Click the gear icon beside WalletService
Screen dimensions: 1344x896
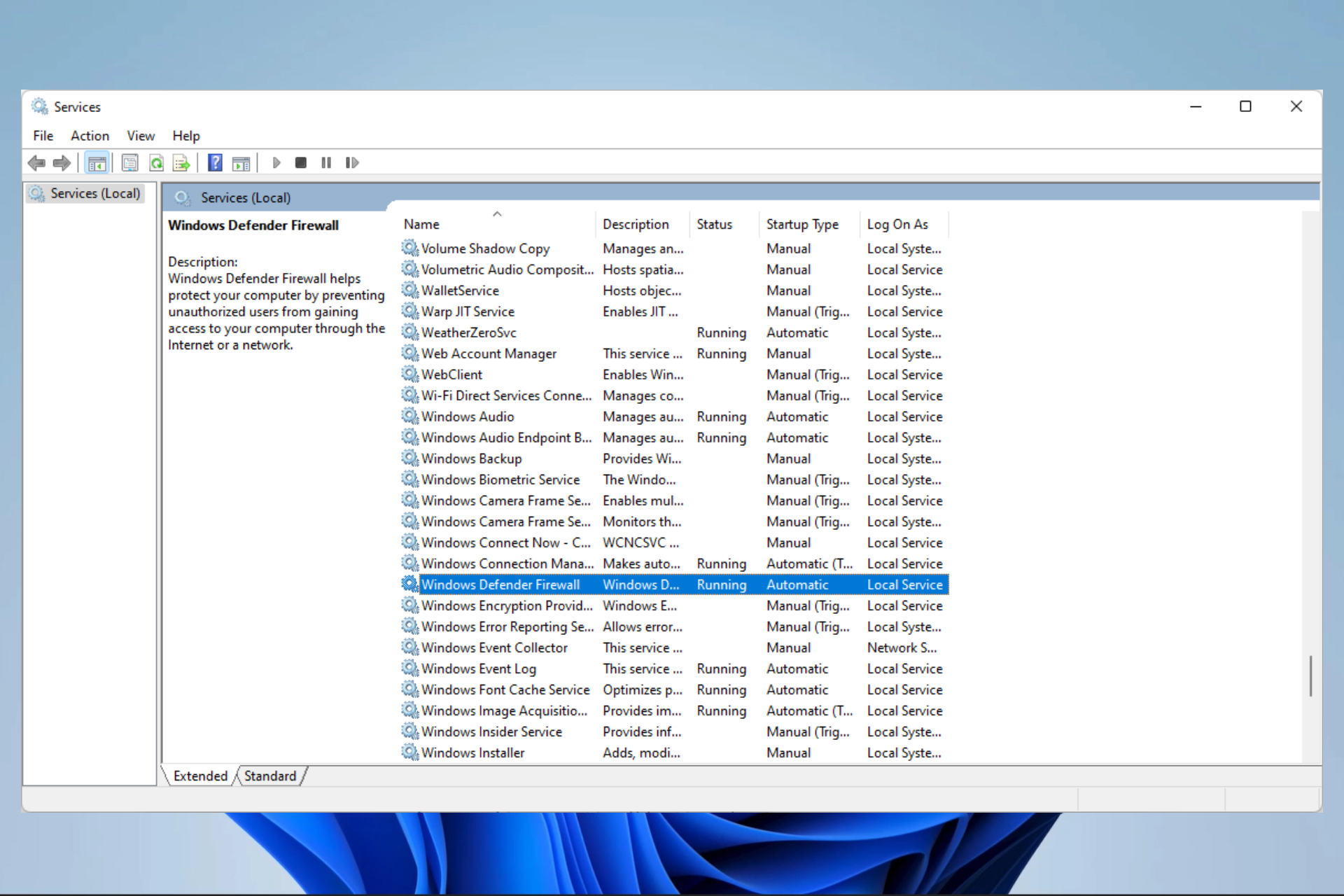click(x=409, y=290)
